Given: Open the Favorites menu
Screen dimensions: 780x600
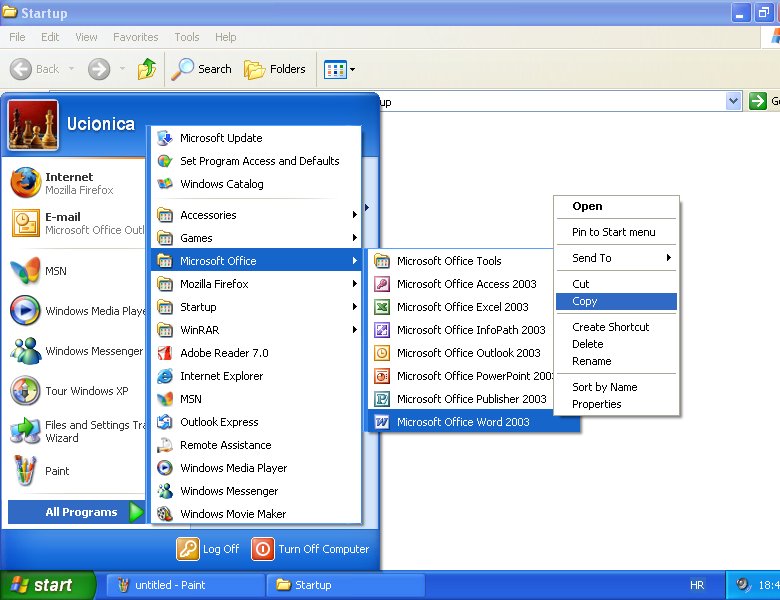Looking at the screenshot, I should [135, 37].
